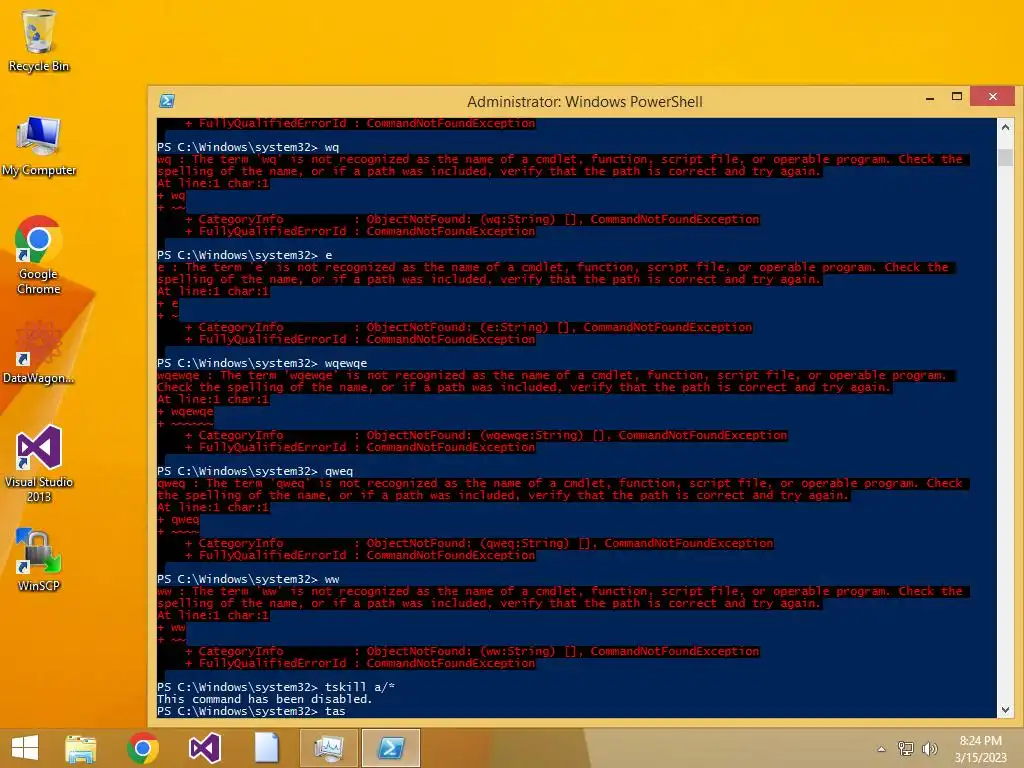Click the PowerShell vertical scrollbar thumb
1024x768 pixels.
(x=1006, y=157)
